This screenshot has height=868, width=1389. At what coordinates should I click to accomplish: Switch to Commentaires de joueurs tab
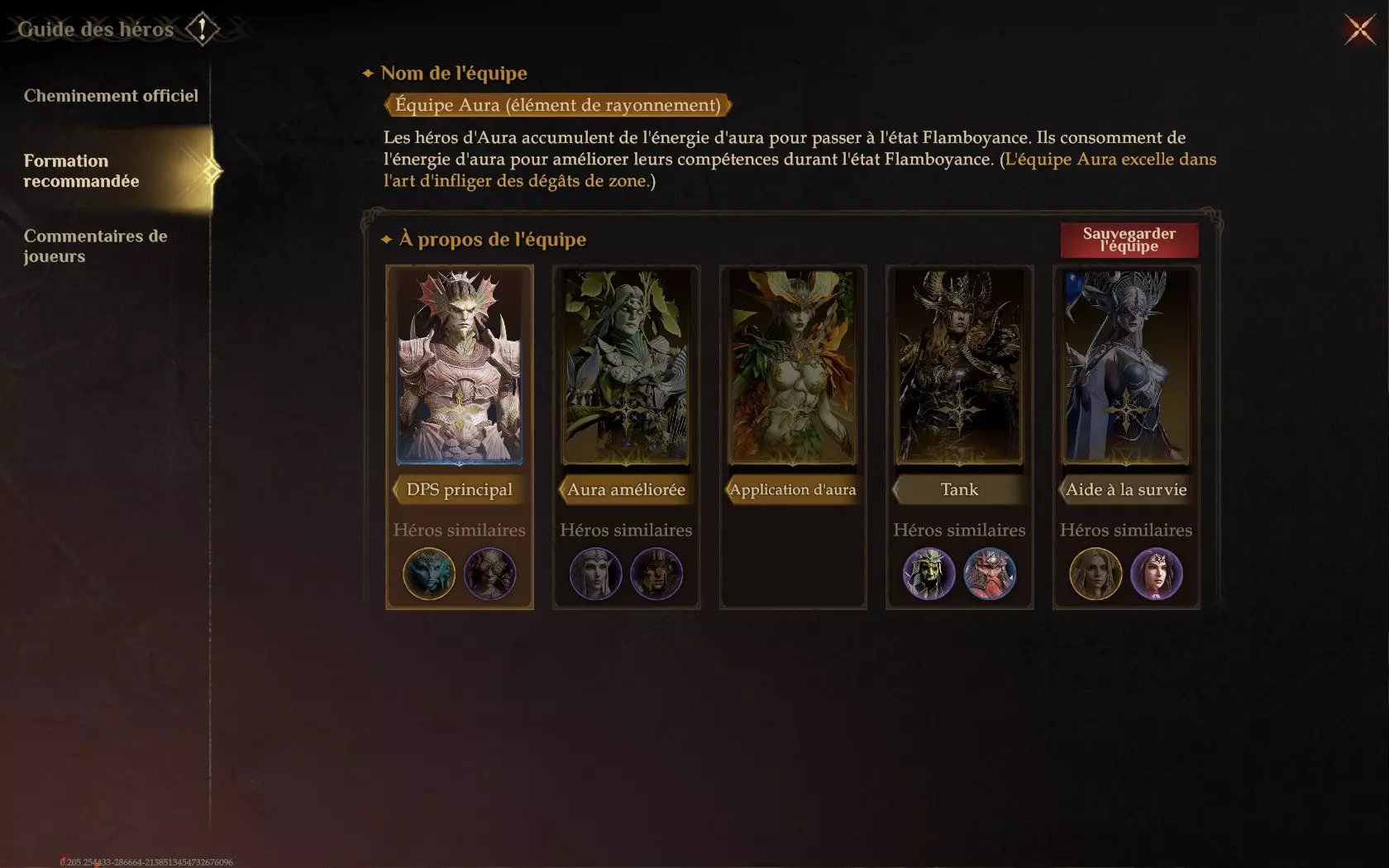pyautogui.click(x=95, y=246)
